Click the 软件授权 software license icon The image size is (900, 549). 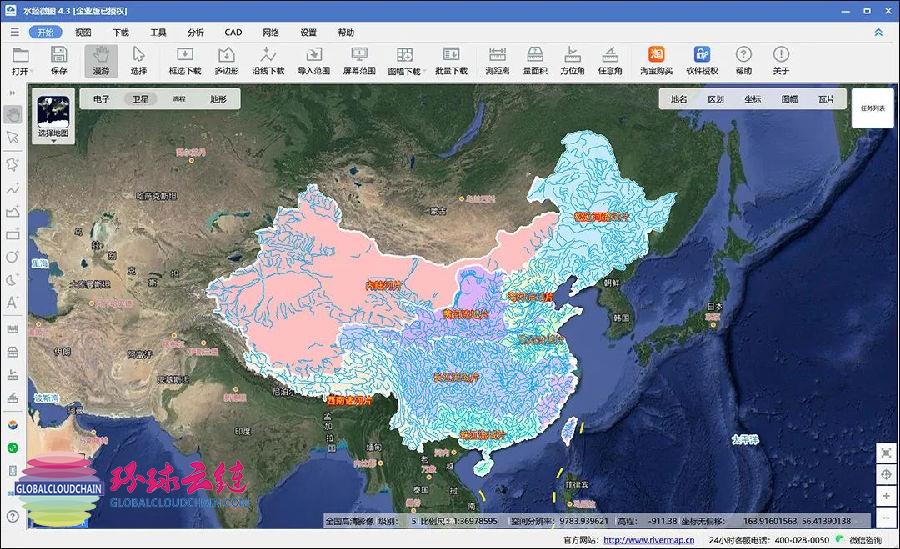click(702, 60)
